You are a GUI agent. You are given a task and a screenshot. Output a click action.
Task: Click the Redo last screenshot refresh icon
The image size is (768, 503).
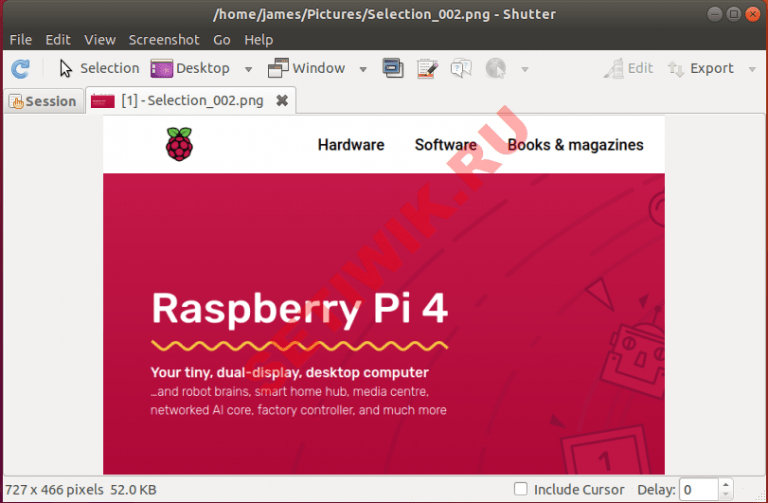20,69
